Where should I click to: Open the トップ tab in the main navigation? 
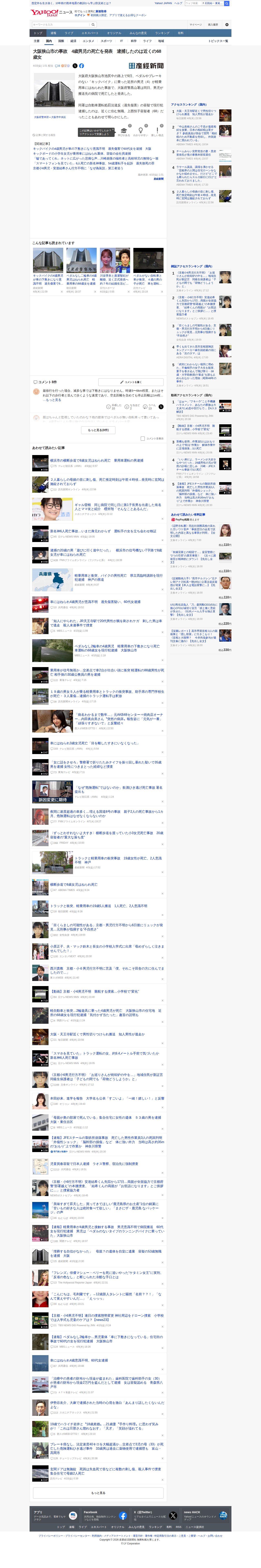(38, 33)
